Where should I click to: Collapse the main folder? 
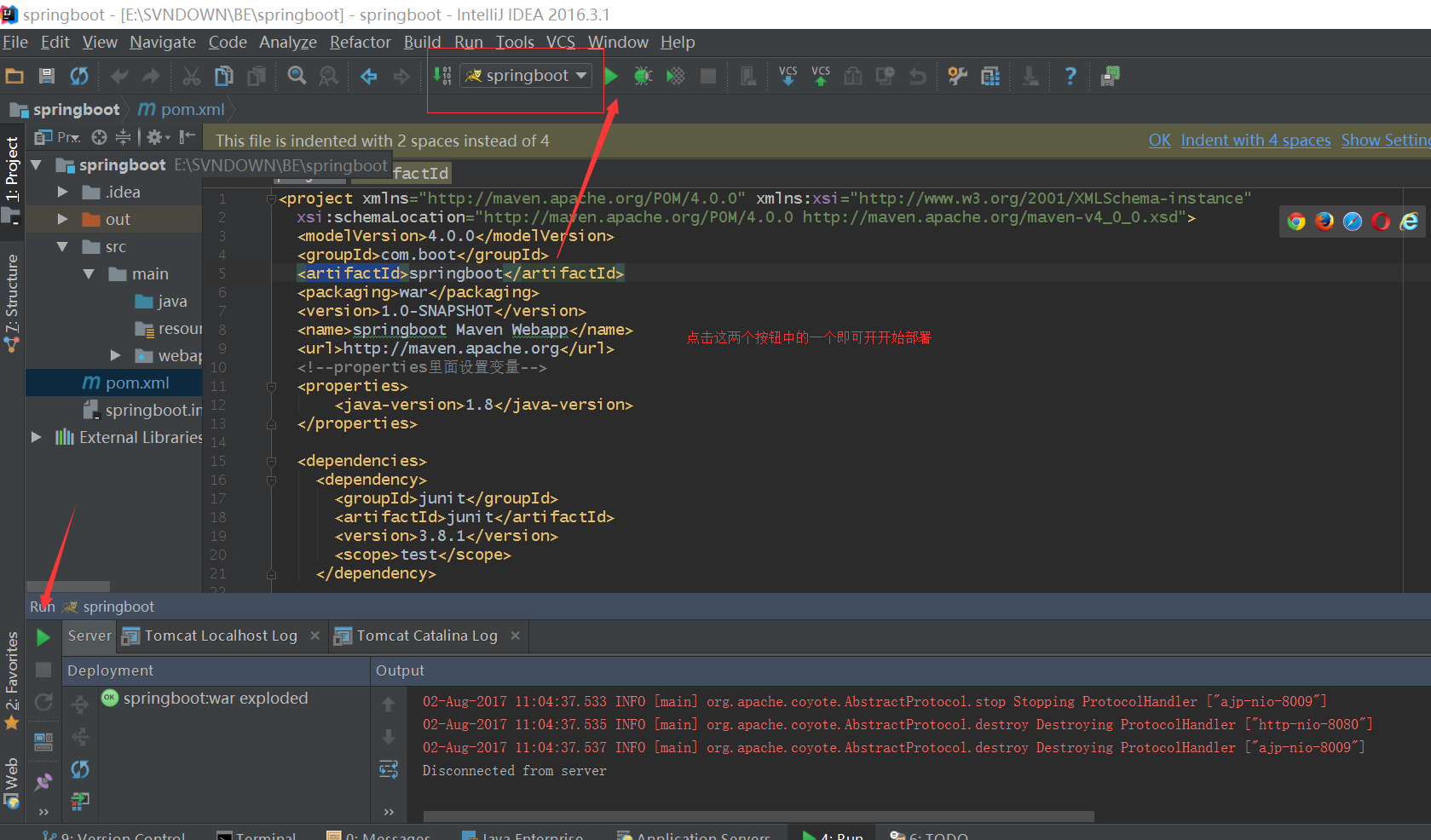click(89, 273)
